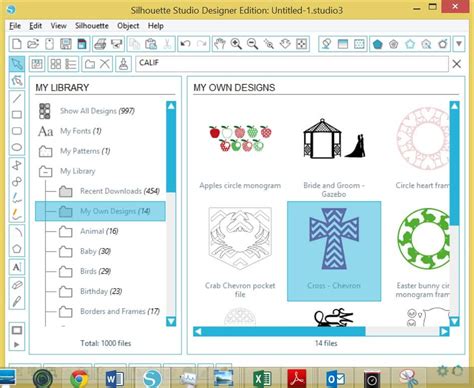Pick the Rounded Rectangle tool
Image resolution: width=474 pixels, height=388 pixels.
[17, 131]
